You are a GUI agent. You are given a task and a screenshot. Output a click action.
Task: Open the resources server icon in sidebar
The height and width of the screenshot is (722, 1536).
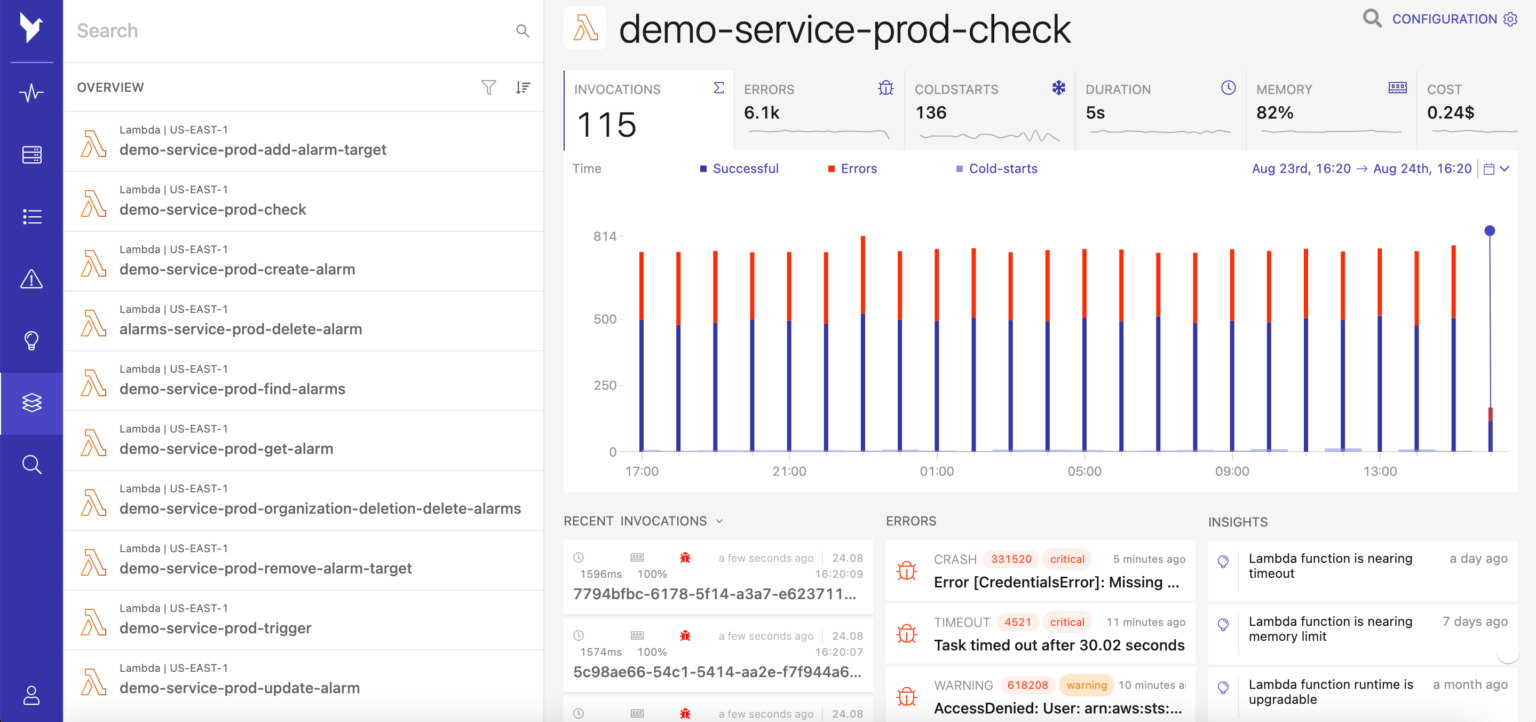pos(30,155)
